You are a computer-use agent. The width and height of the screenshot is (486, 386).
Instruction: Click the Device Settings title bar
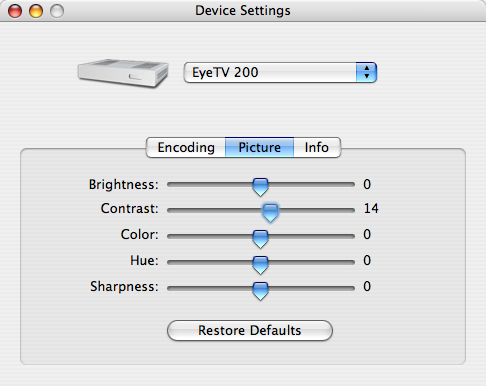(243, 11)
